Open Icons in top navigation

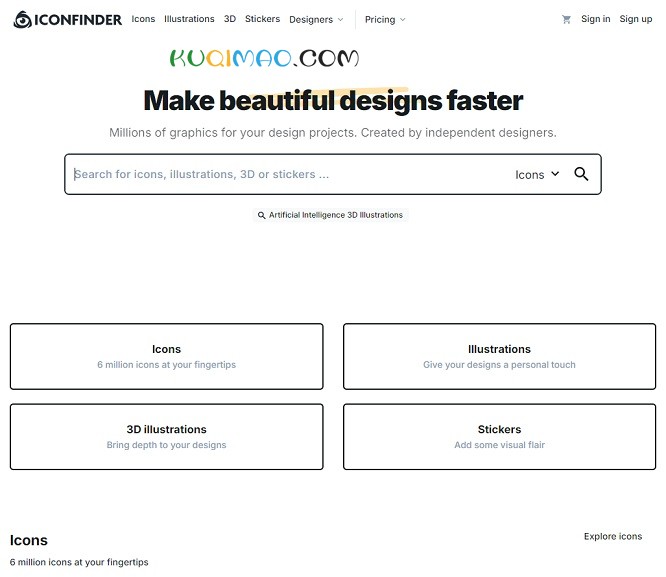point(143,19)
